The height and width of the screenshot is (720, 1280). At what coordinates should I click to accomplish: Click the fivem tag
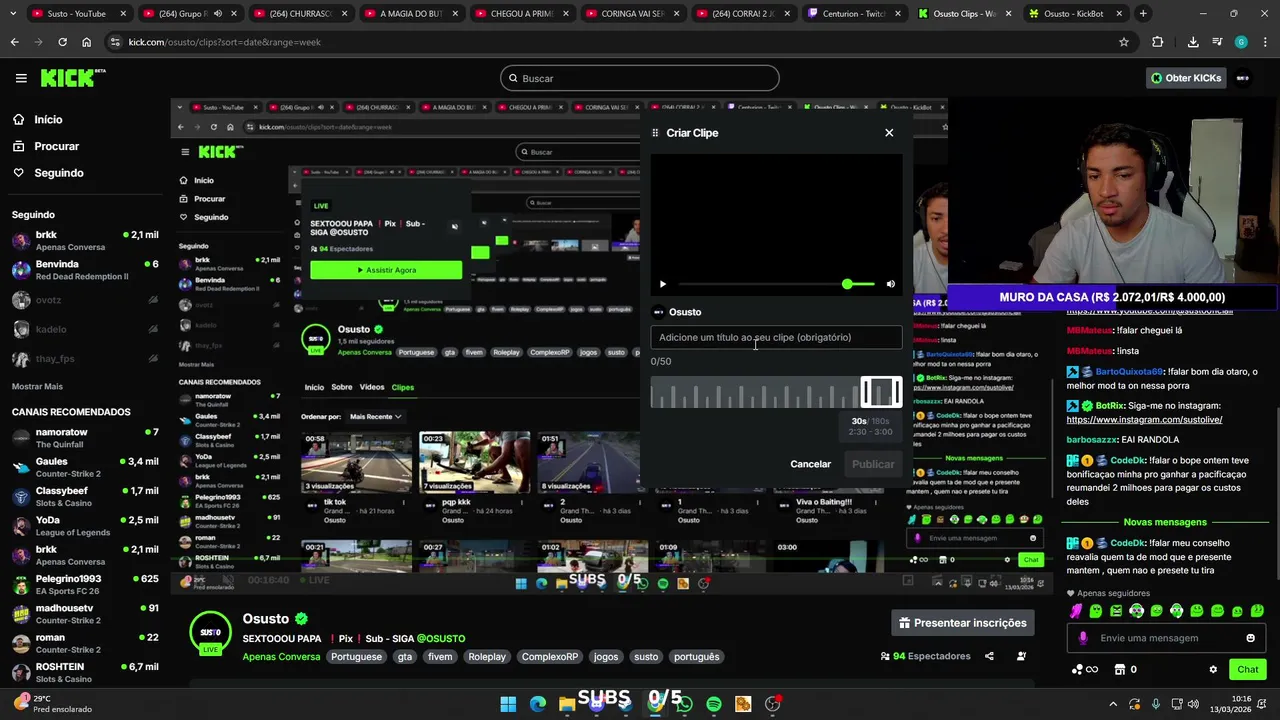tap(440, 657)
